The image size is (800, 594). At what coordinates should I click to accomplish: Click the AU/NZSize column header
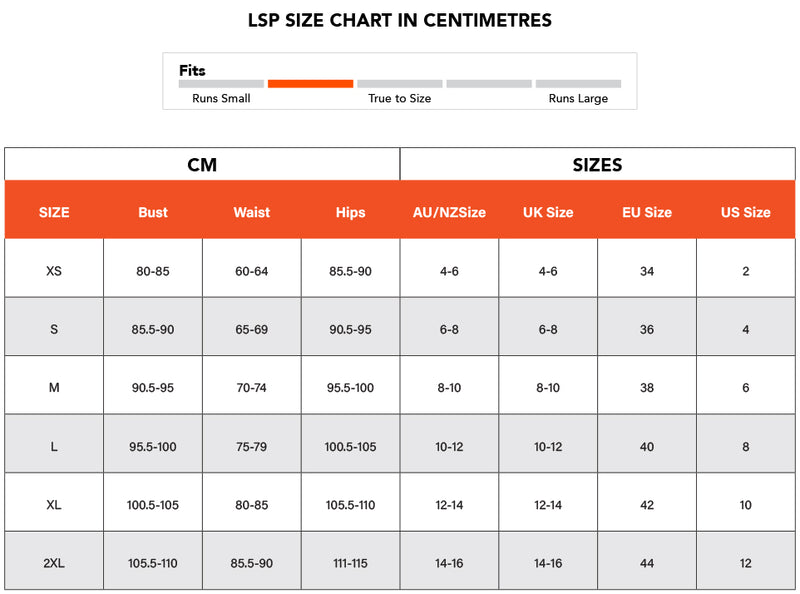tap(449, 212)
